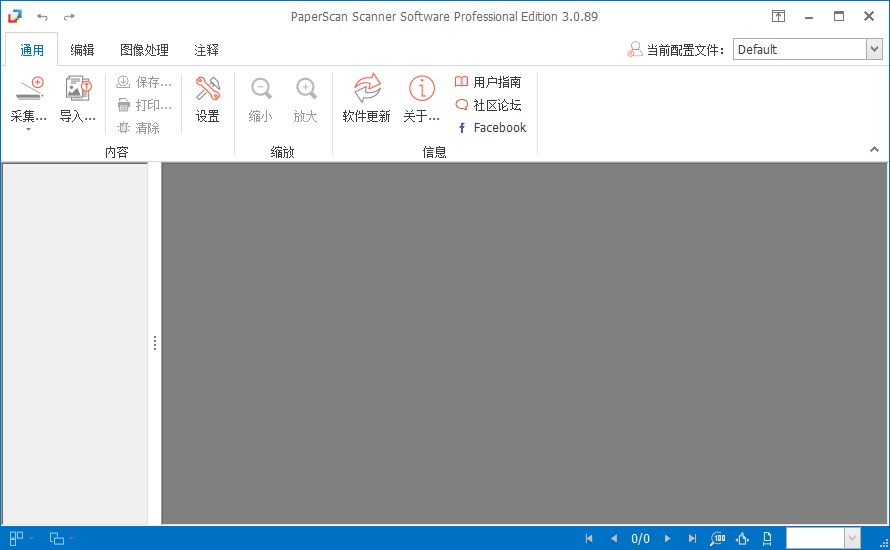Switch to the 编辑 edit tab
The image size is (890, 550).
click(x=82, y=50)
